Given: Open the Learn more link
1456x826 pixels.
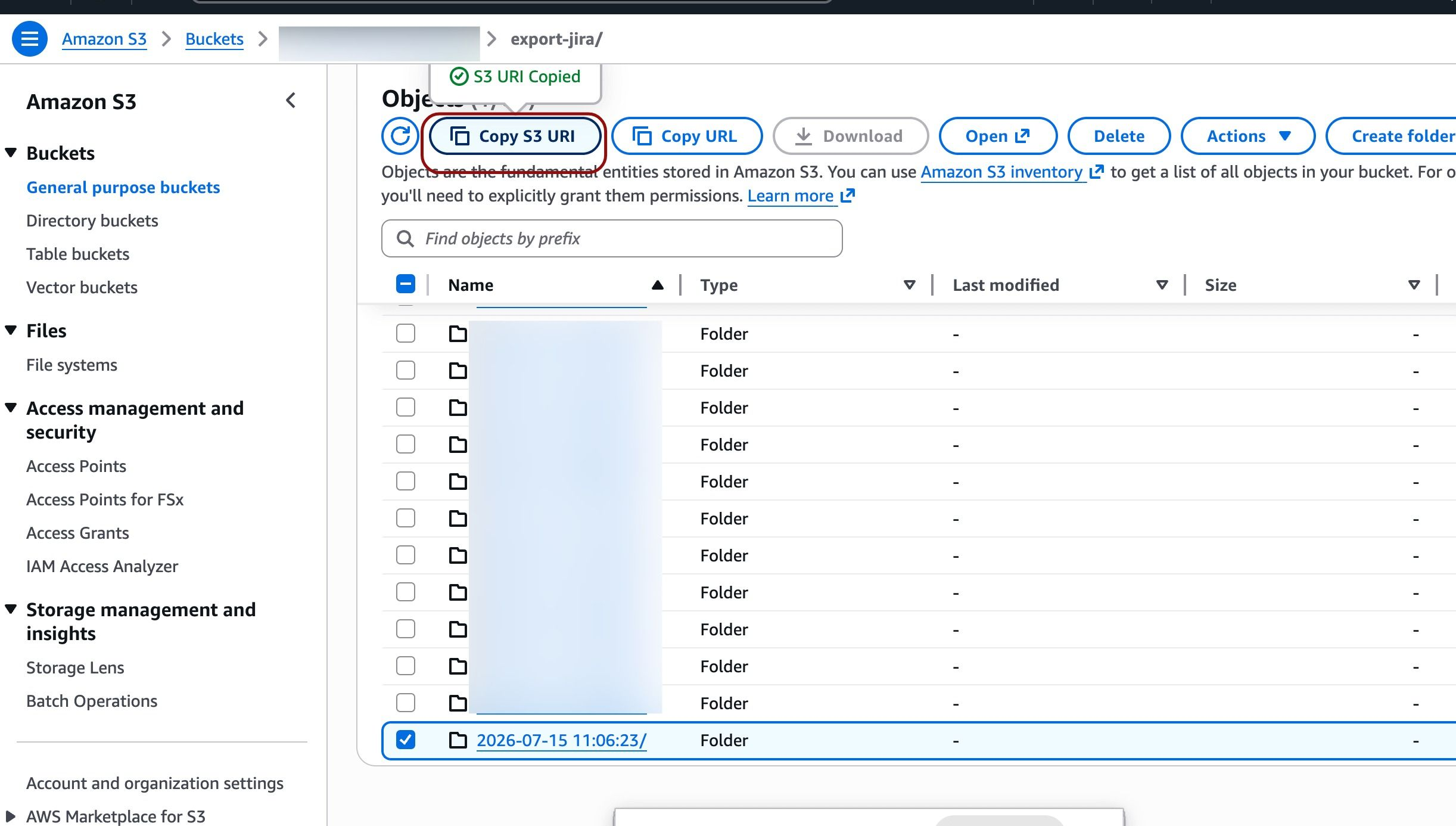Looking at the screenshot, I should click(x=791, y=195).
